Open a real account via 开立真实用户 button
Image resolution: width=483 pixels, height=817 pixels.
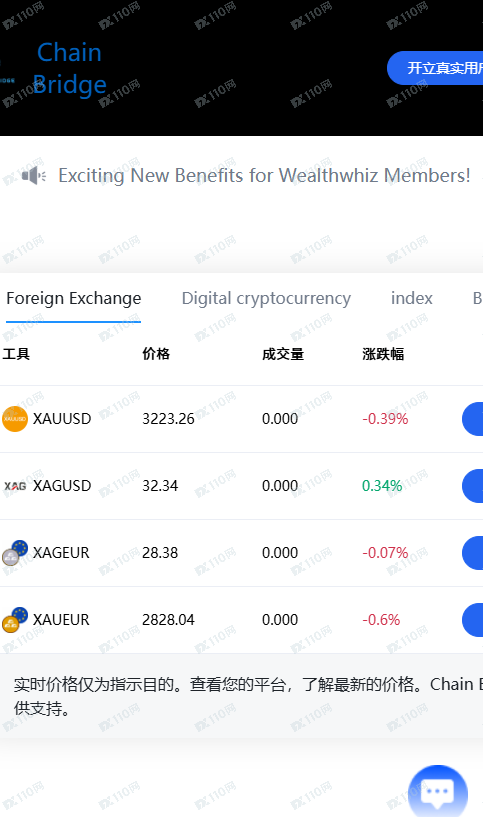click(436, 68)
